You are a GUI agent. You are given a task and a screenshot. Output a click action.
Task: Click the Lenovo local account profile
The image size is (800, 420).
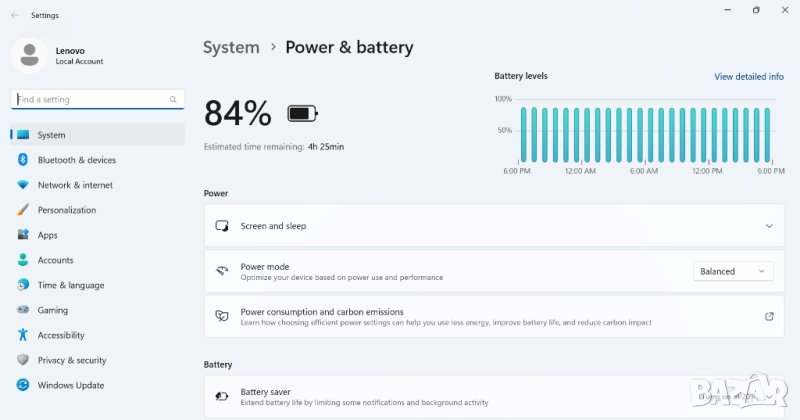60,55
